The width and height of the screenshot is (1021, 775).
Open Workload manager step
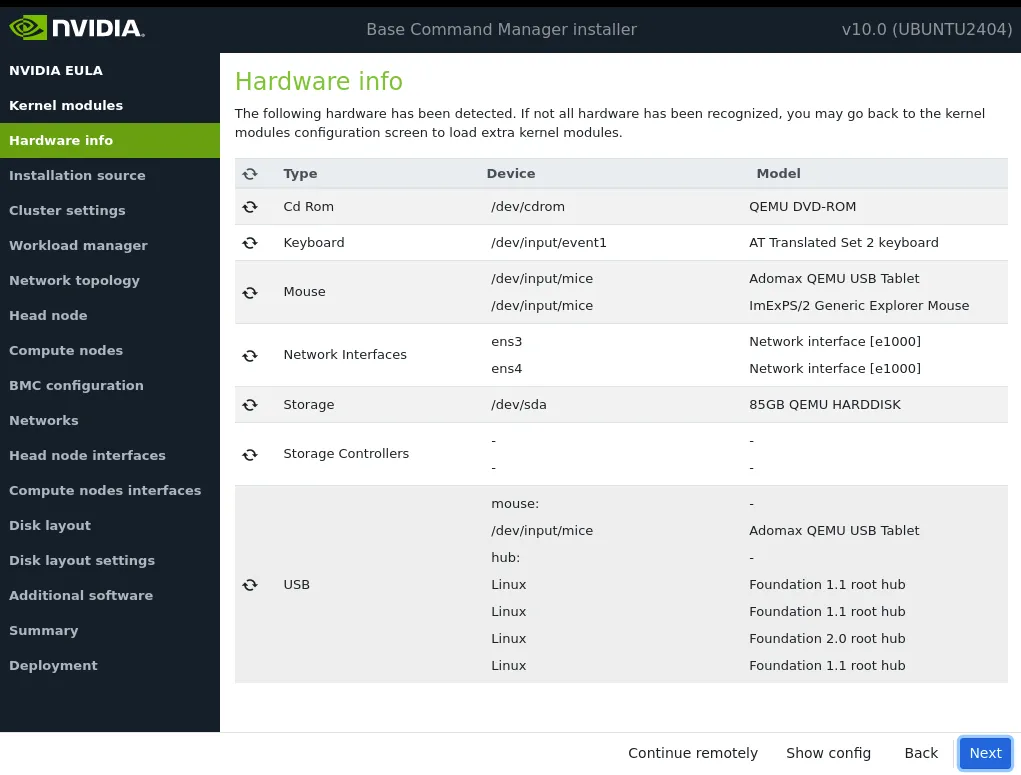point(110,246)
